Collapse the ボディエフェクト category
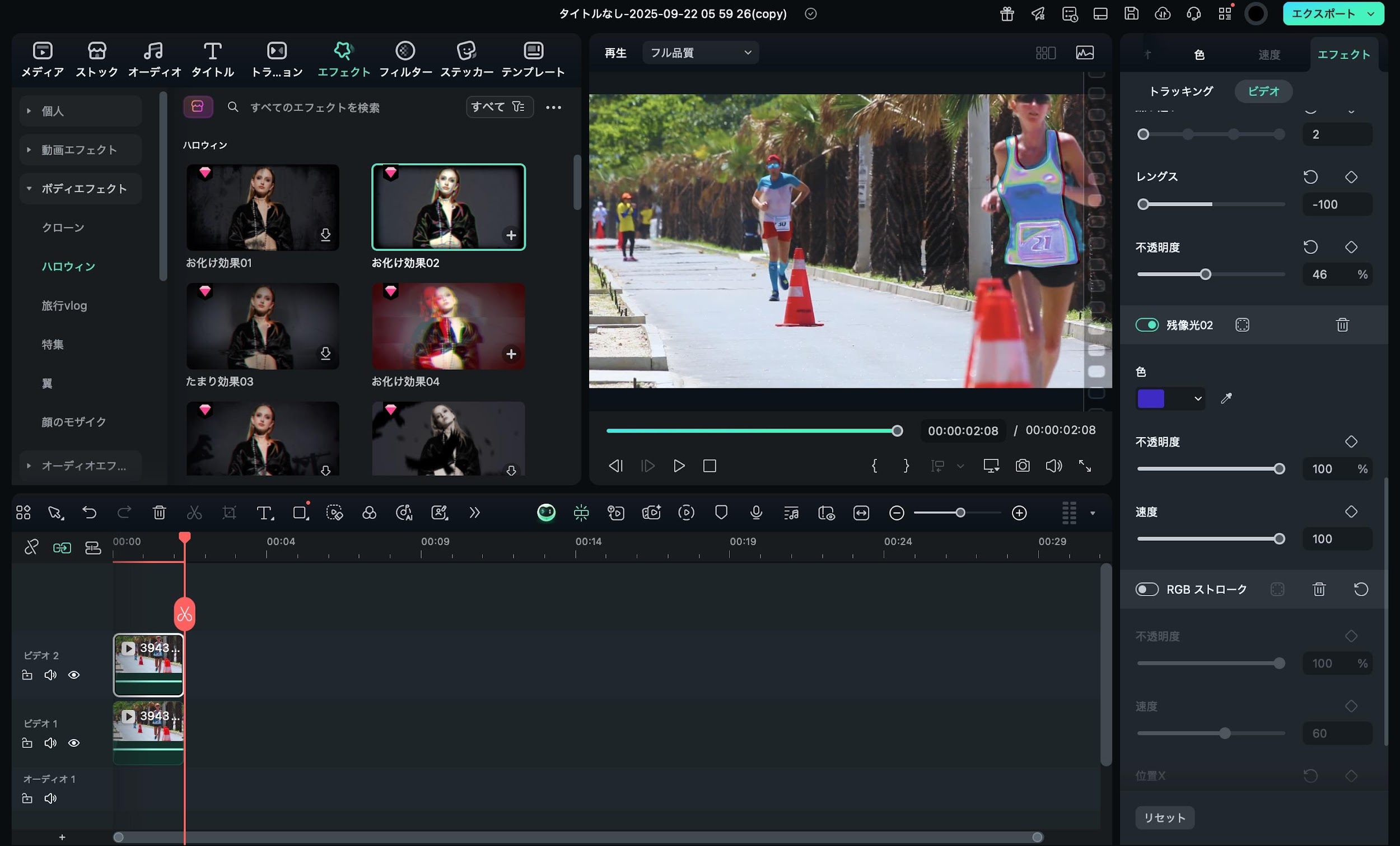This screenshot has height=846, width=1400. point(80,189)
